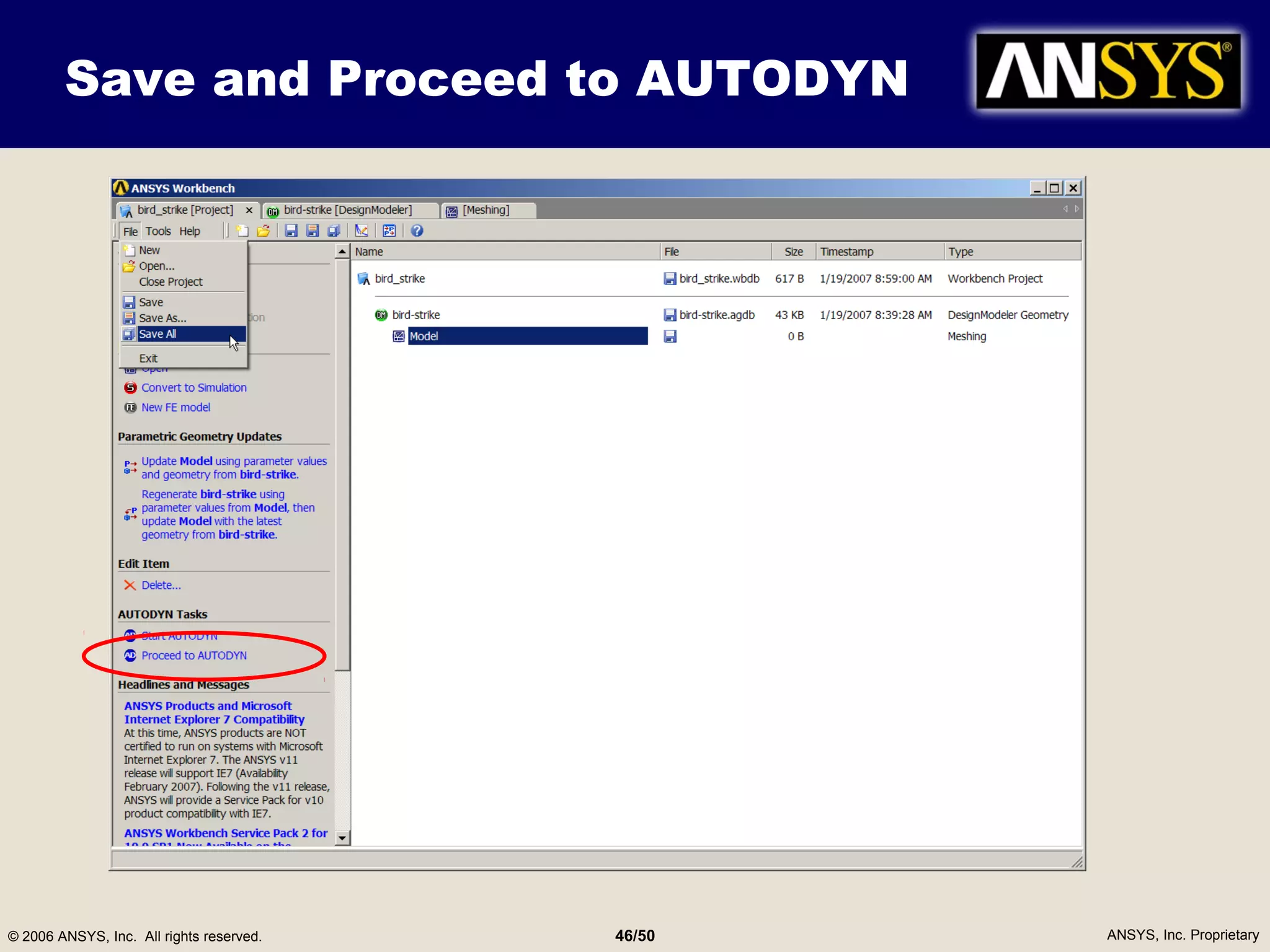Click the bird_strike.wbdb file name

[x=719, y=279]
